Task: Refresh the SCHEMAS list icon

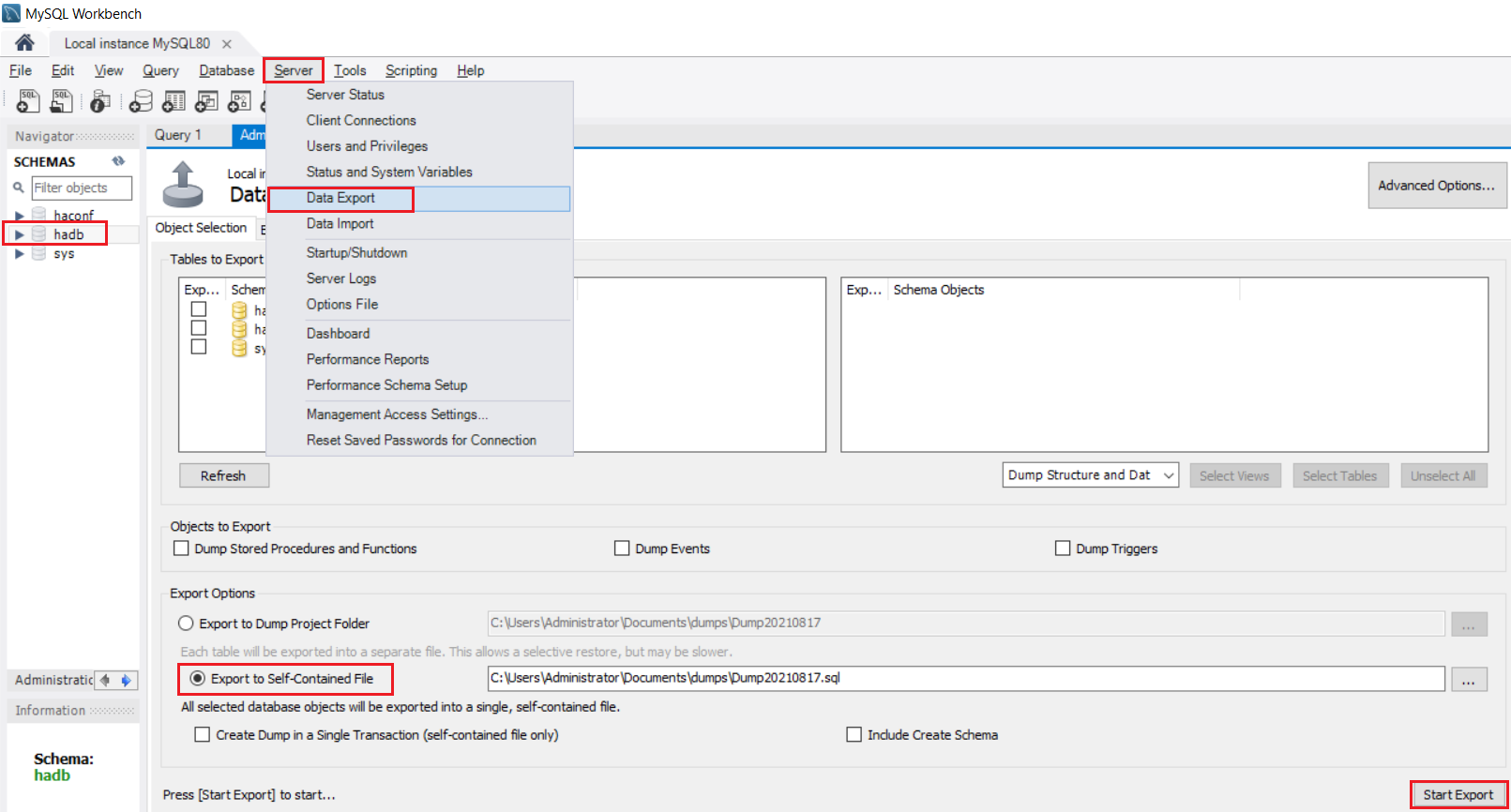Action: [x=118, y=161]
